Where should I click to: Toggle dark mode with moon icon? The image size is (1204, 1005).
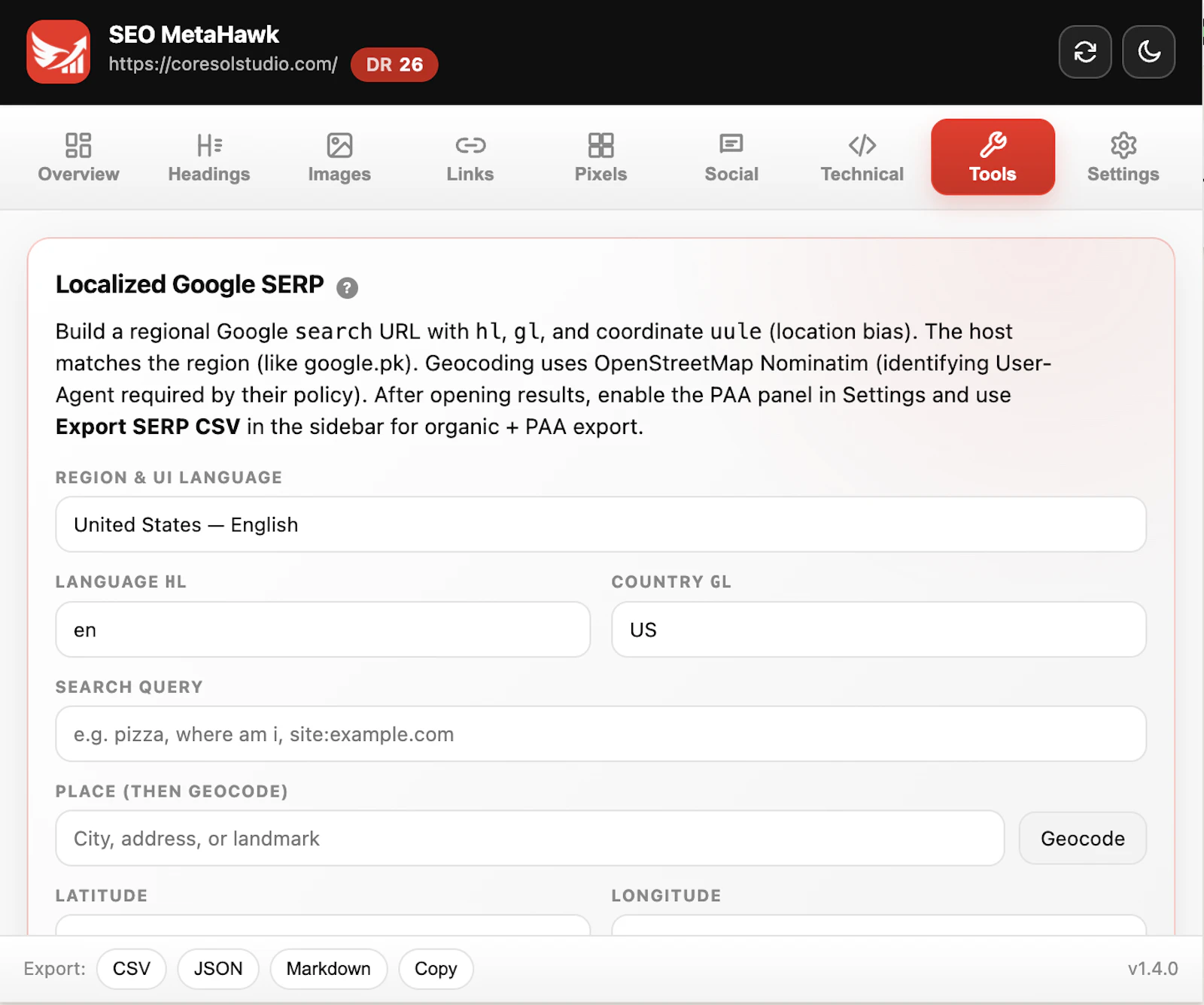[1148, 52]
